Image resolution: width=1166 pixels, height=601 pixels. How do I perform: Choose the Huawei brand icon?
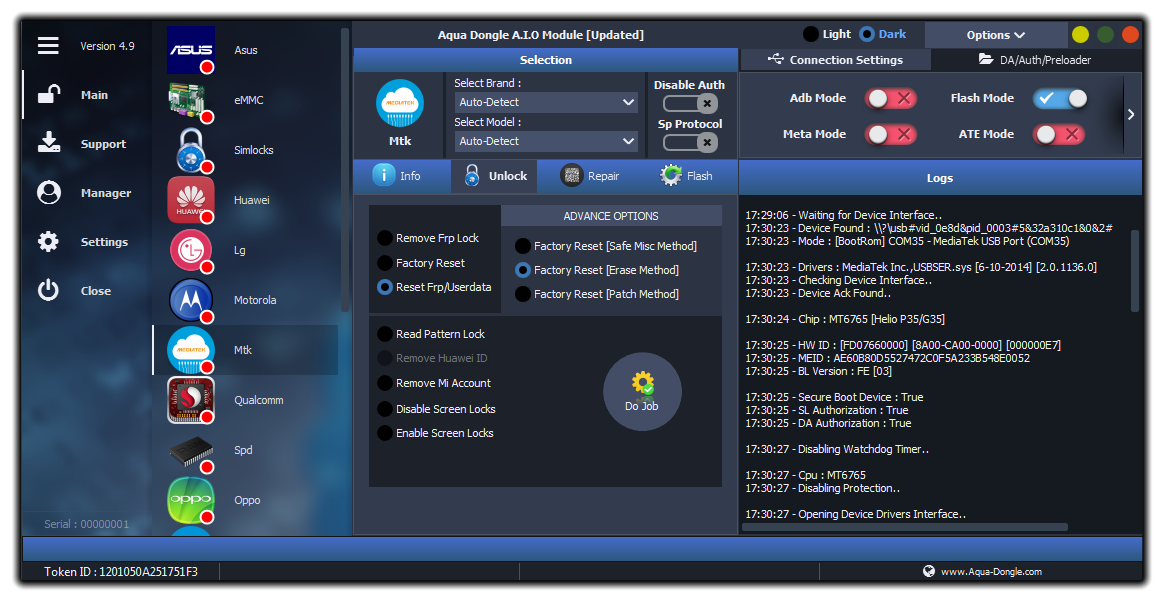click(x=191, y=200)
